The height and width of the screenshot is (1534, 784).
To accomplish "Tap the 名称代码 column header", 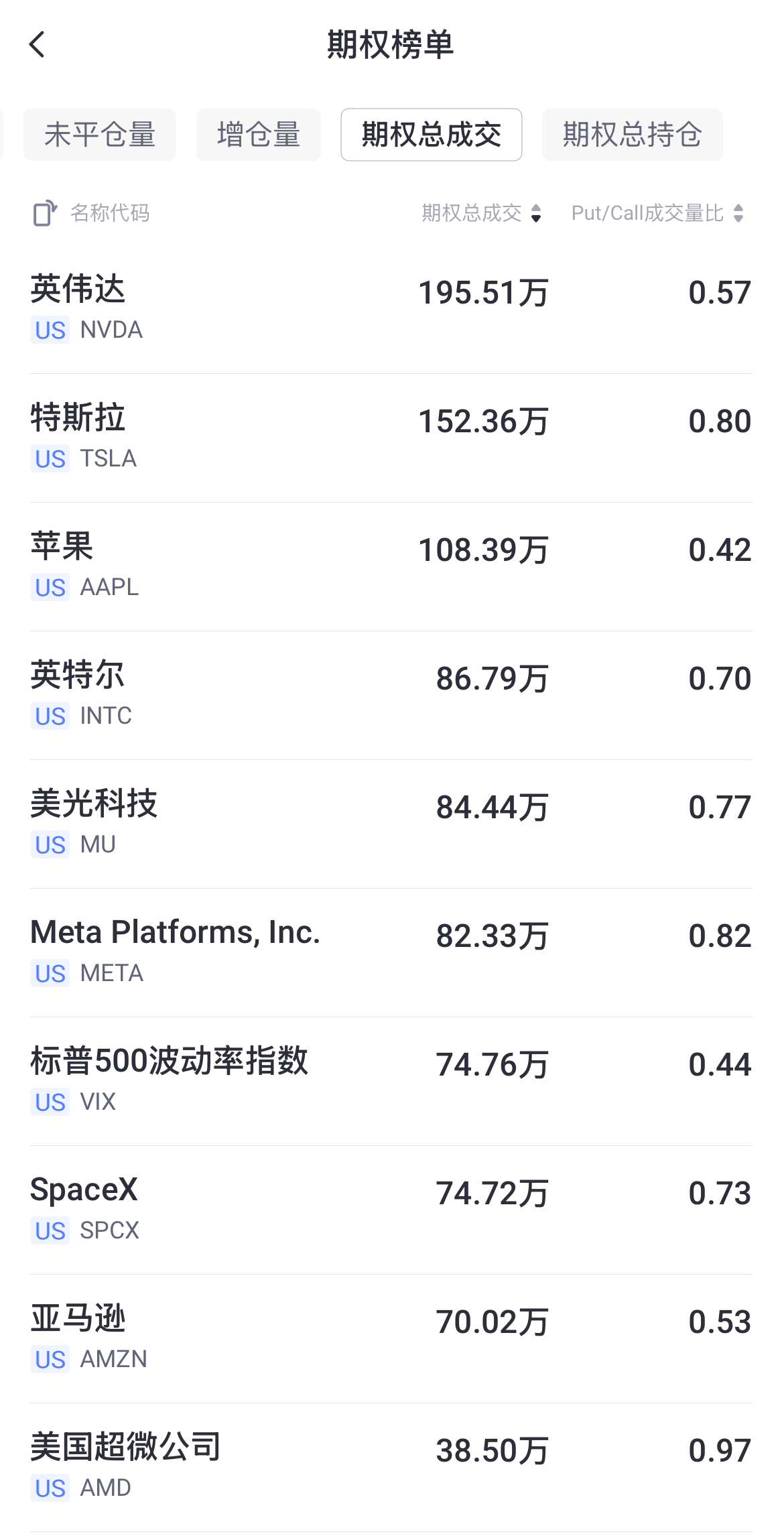I will tap(110, 213).
